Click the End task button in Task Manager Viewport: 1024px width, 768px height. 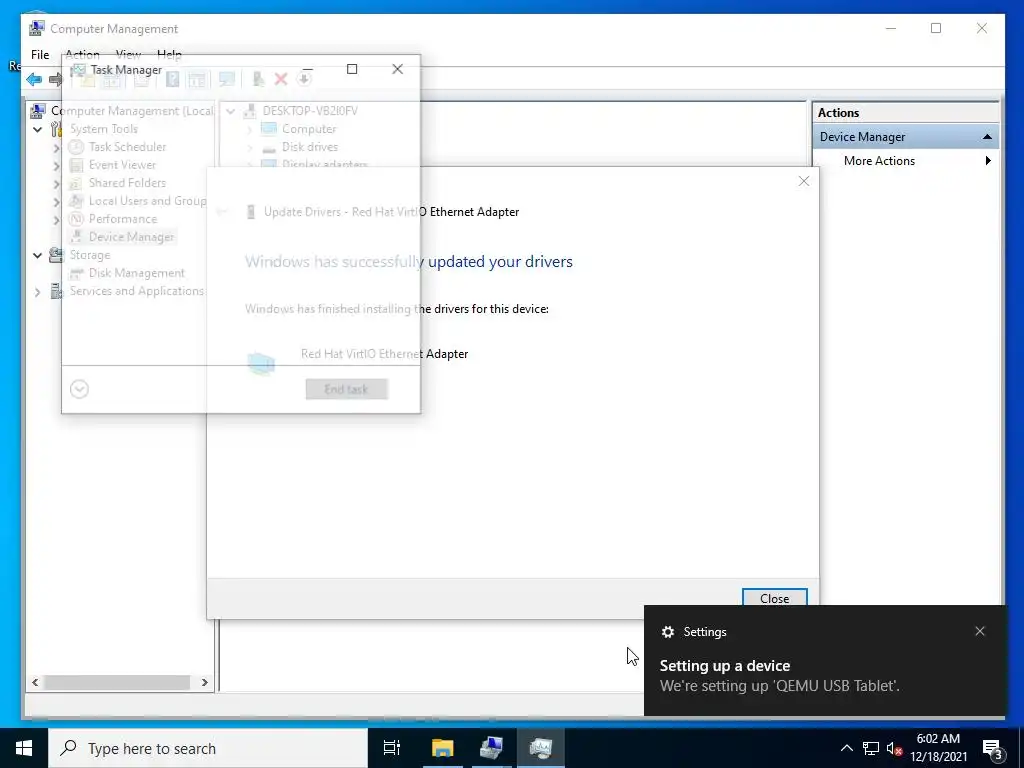click(x=346, y=389)
